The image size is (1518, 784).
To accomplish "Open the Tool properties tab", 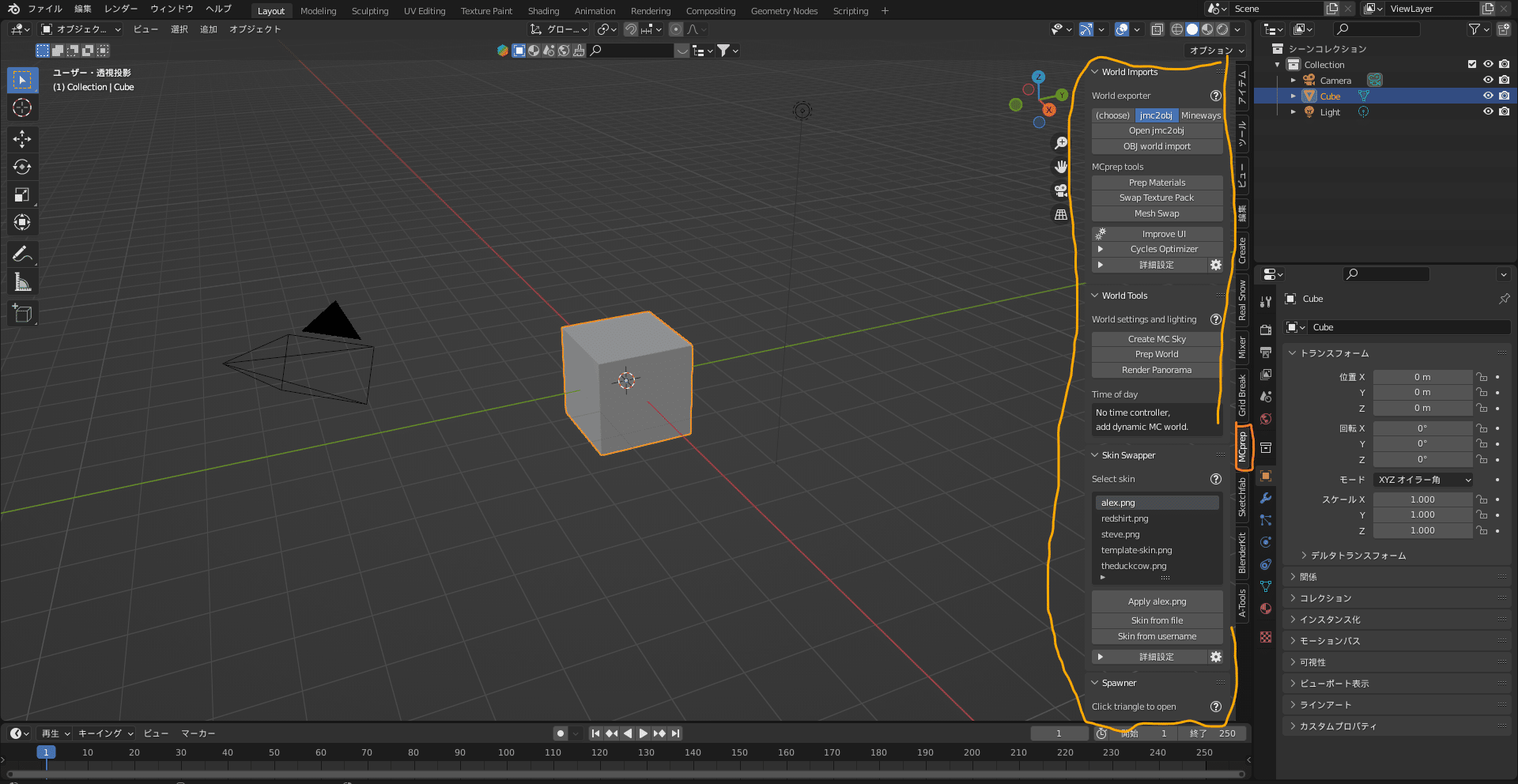I will (1266, 301).
